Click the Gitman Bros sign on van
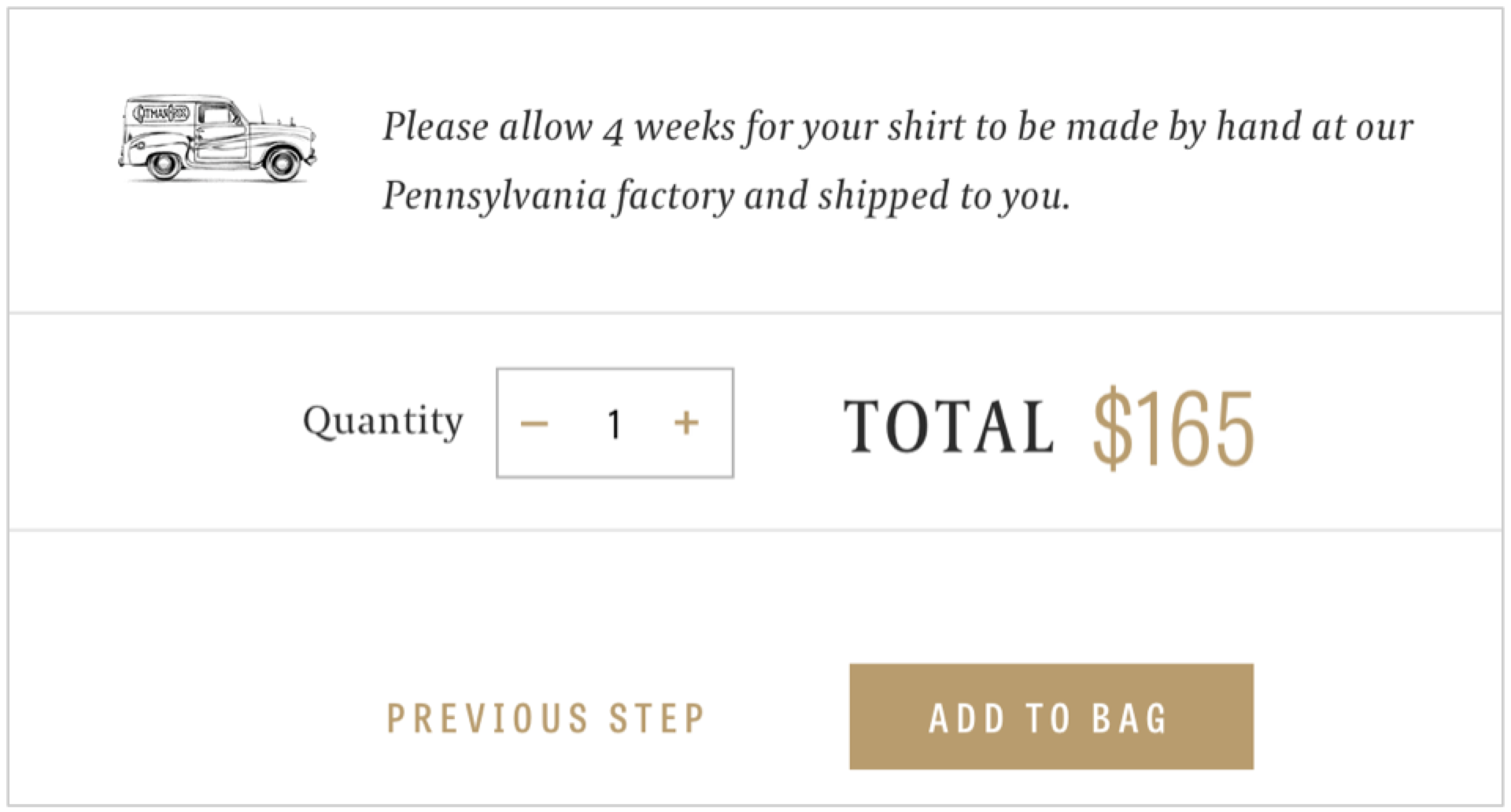 (x=161, y=114)
